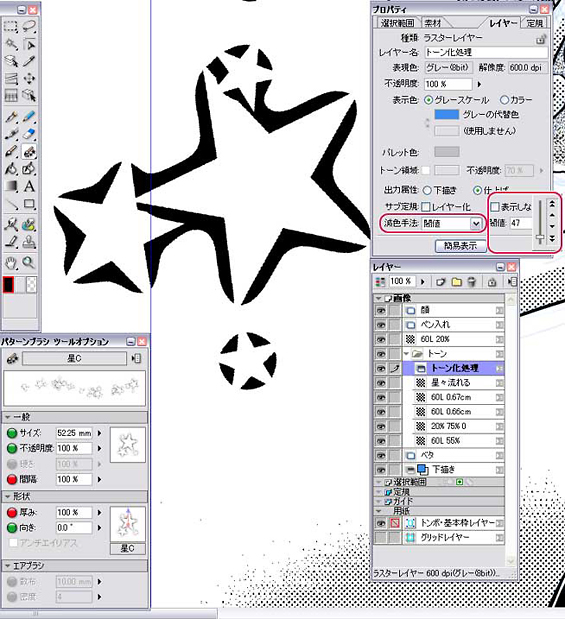Collapse the トーン folder in layer list

pos(406,354)
